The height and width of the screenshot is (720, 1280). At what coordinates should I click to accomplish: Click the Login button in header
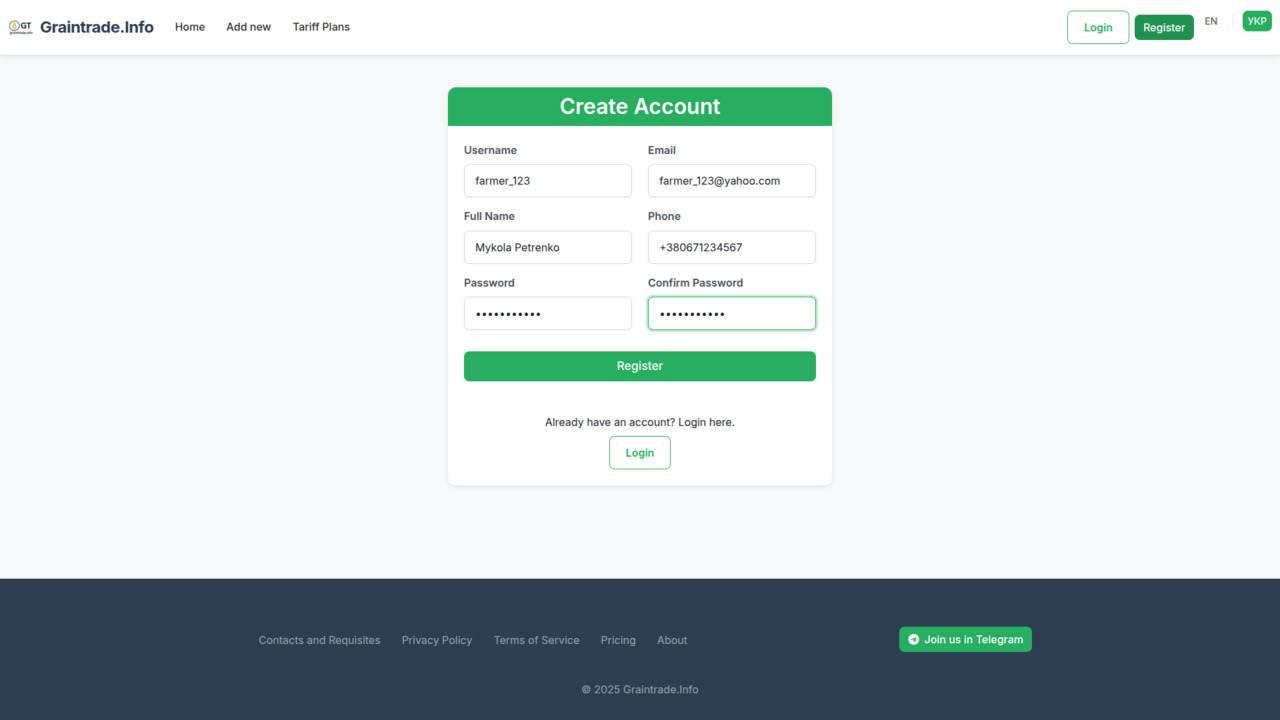pos(1098,27)
